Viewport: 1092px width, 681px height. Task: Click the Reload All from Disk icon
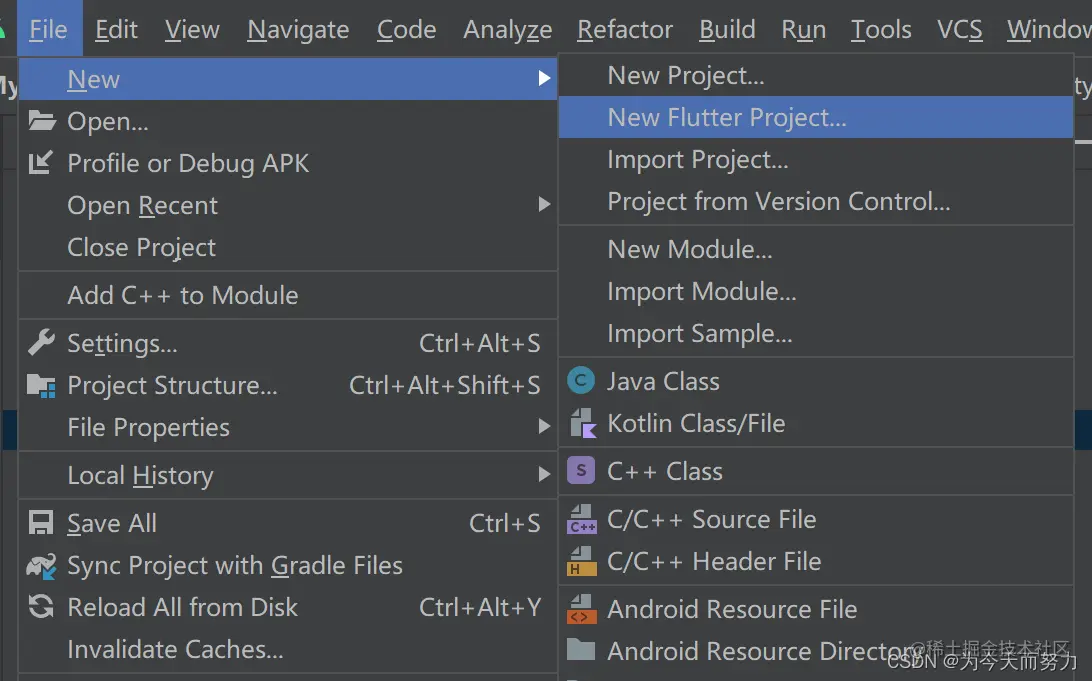41,607
